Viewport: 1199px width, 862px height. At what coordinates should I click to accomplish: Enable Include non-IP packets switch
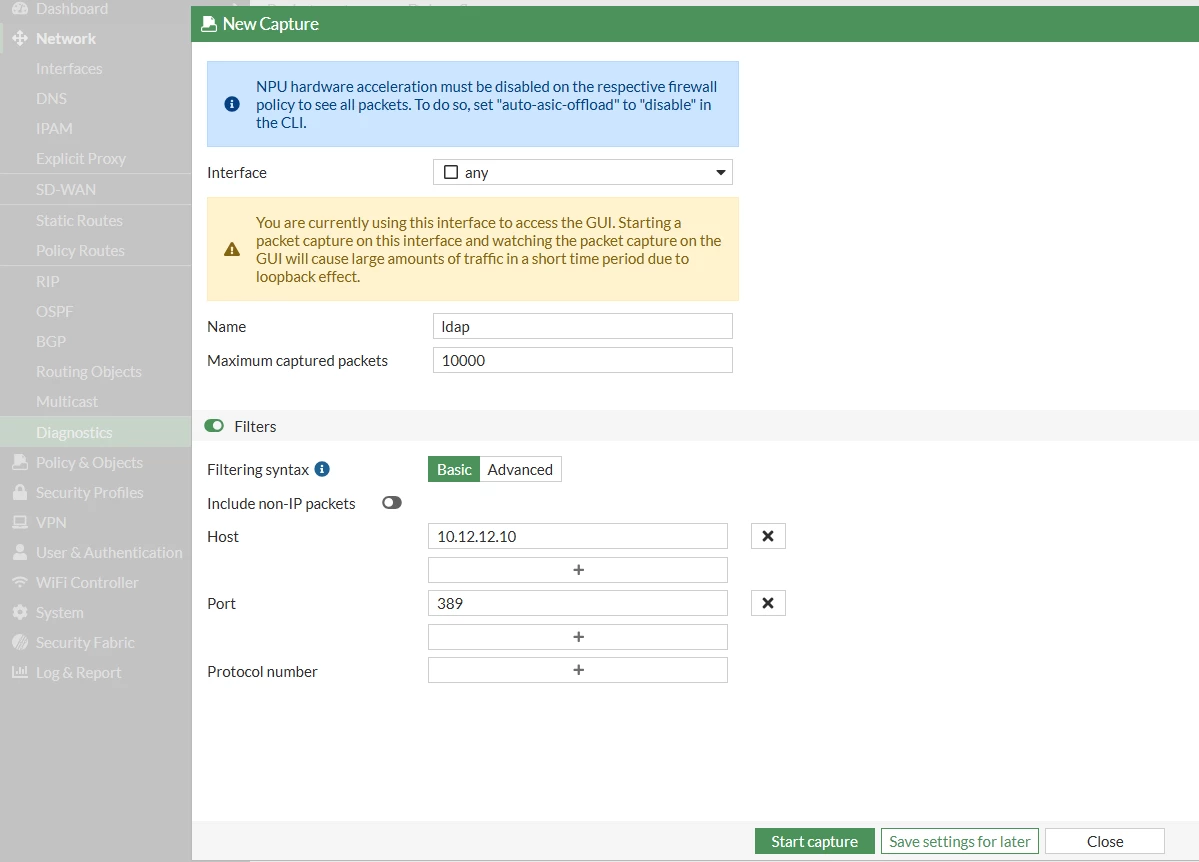click(x=392, y=503)
